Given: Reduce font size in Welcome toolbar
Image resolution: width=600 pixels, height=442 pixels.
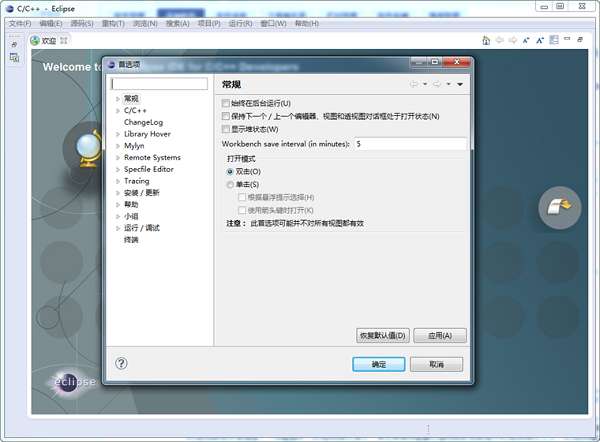Looking at the screenshot, I should (x=526, y=40).
